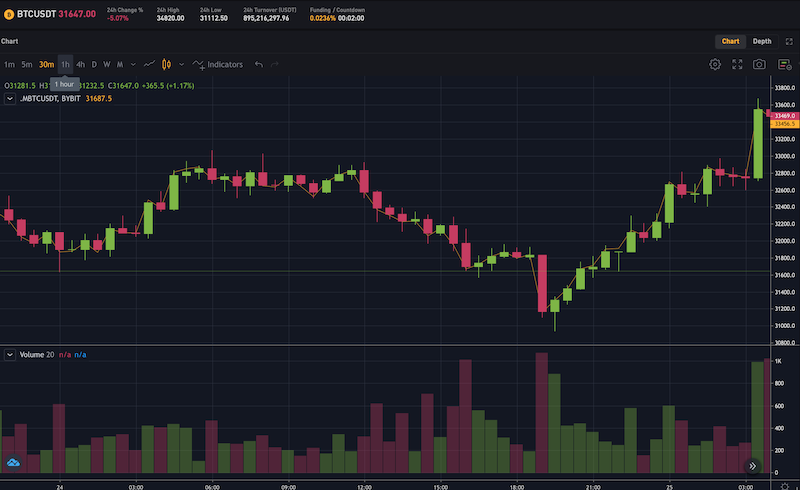Image resolution: width=800 pixels, height=490 pixels.
Task: Set the interval to 4h
Action: pos(80,64)
